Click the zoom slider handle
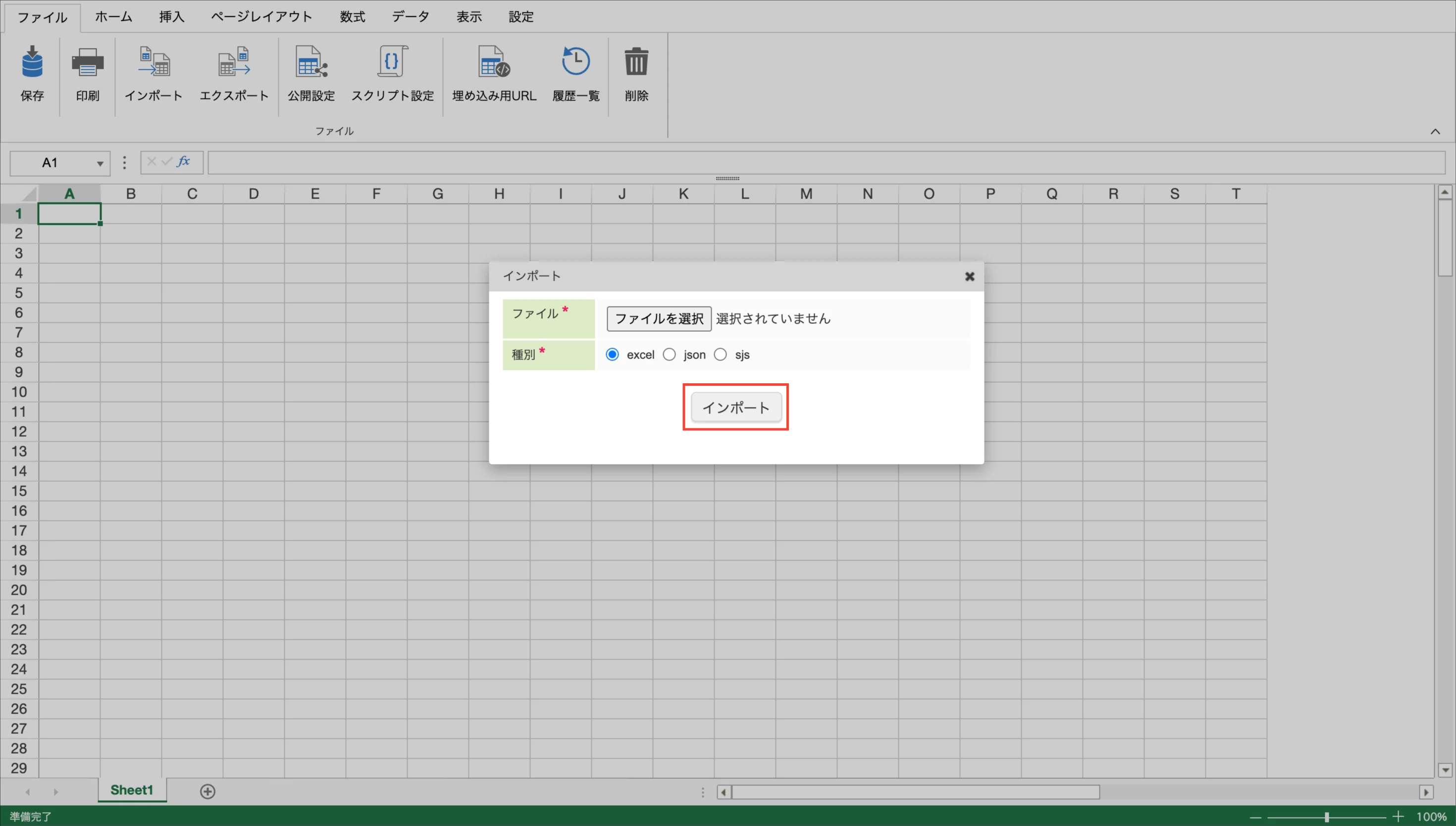1456x826 pixels. click(x=1327, y=817)
